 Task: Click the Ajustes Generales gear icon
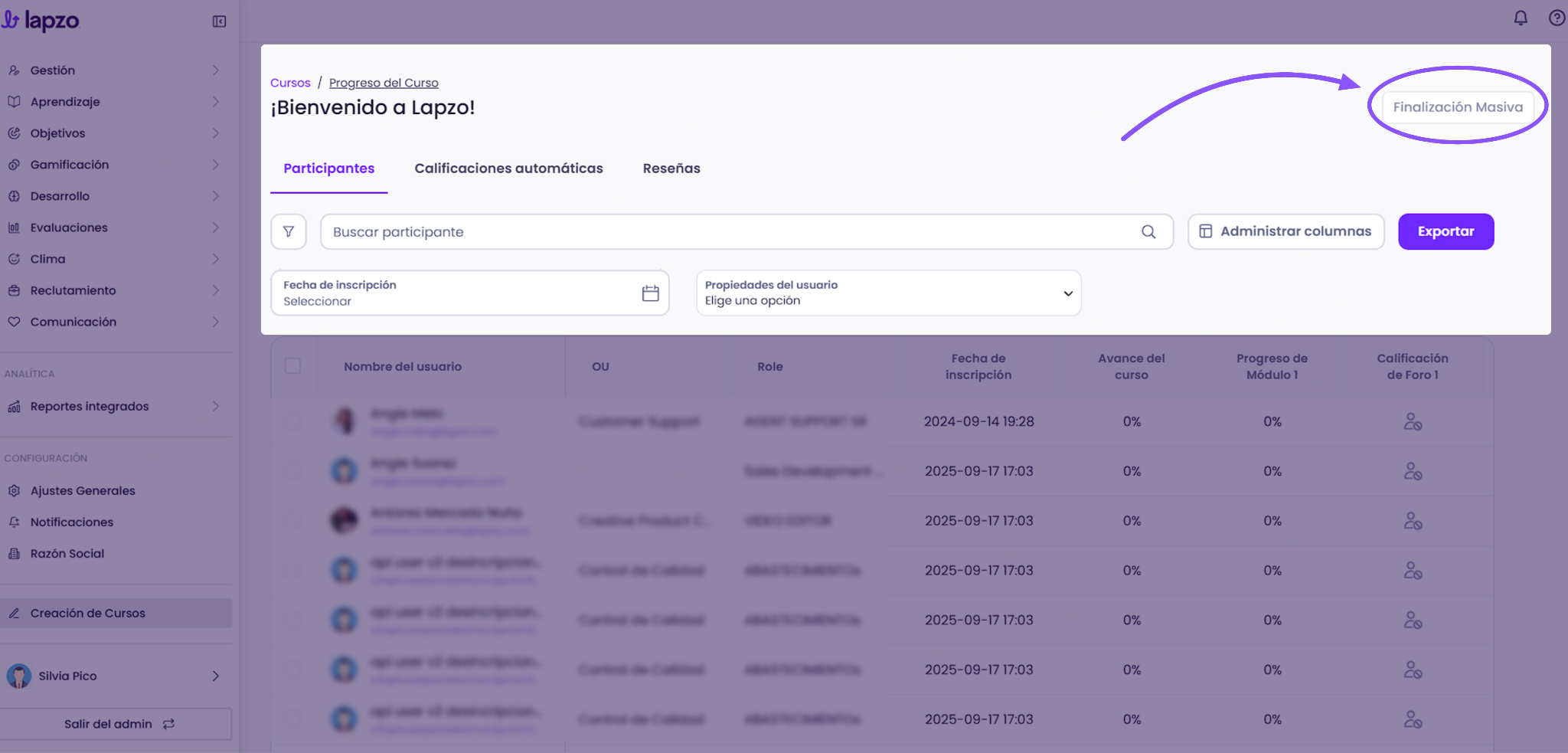14,490
